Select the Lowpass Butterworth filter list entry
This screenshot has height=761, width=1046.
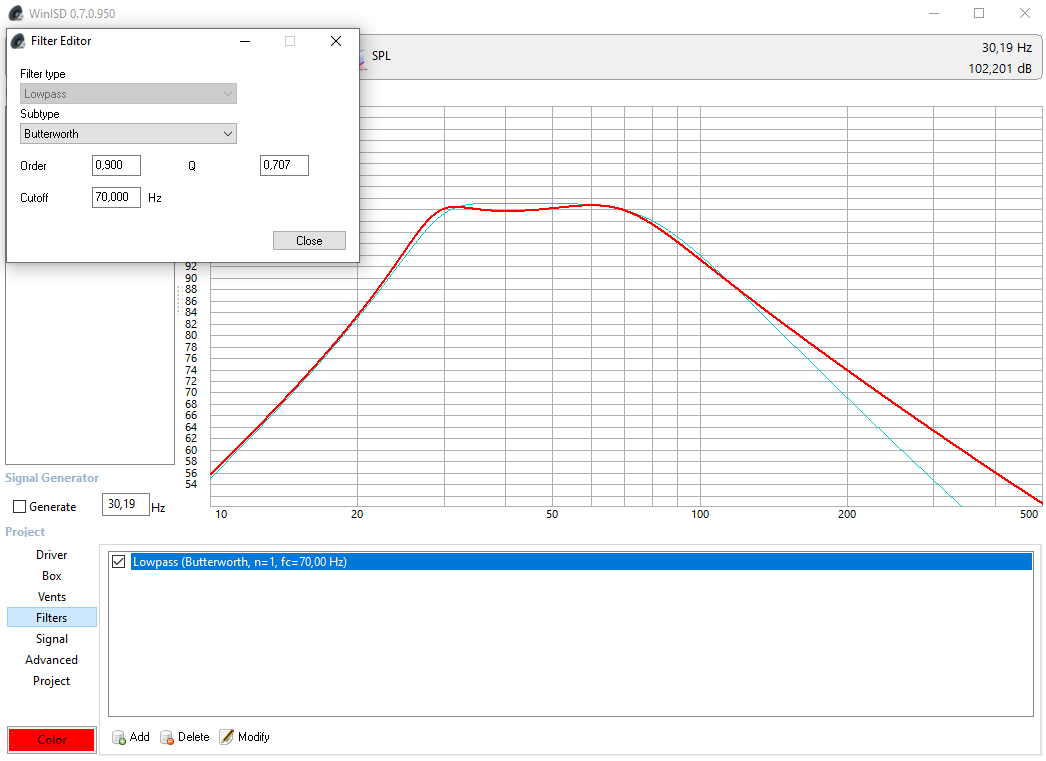tap(240, 562)
